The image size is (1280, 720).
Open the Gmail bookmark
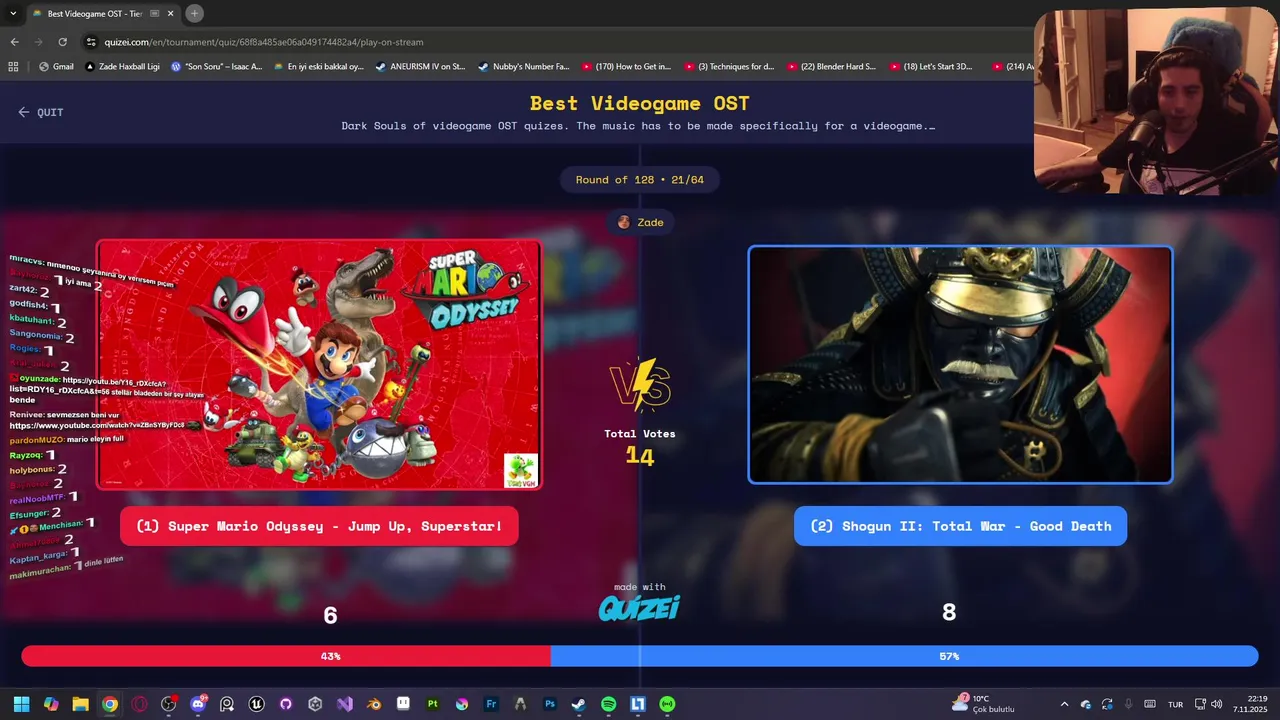tap(56, 67)
